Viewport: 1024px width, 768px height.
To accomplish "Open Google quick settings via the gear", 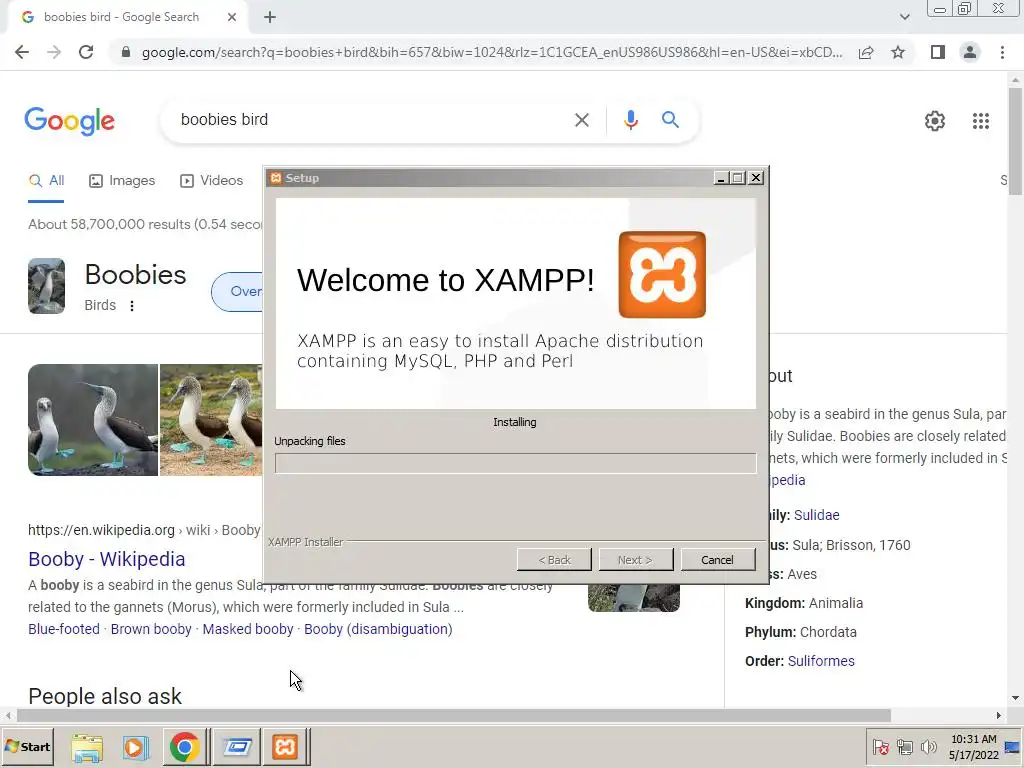I will point(935,121).
